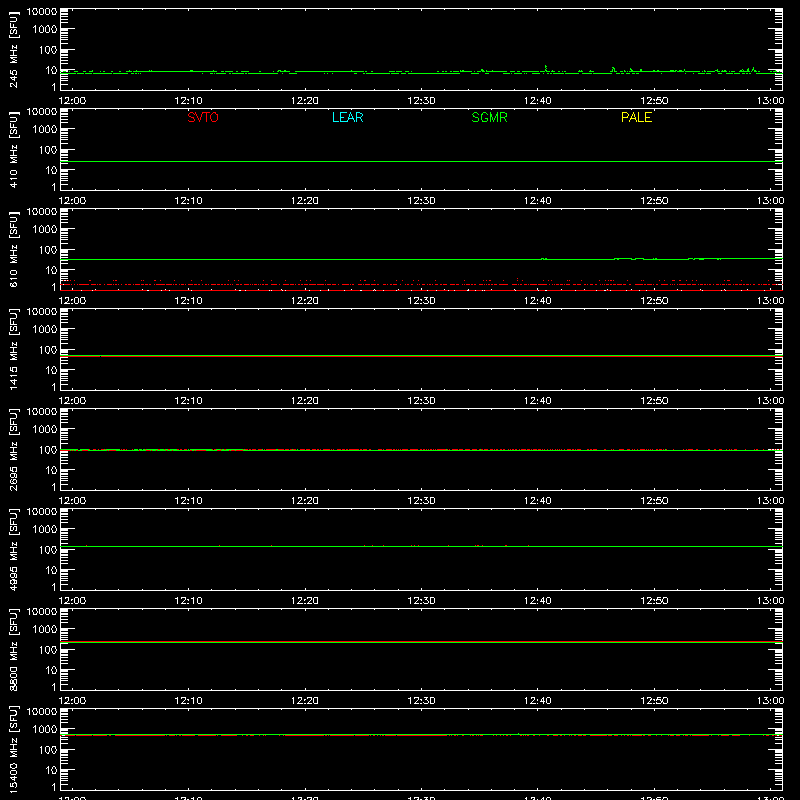Click the 13:00 time label below 410 MHz plot
Screen dimensions: 800x800
pos(770,201)
